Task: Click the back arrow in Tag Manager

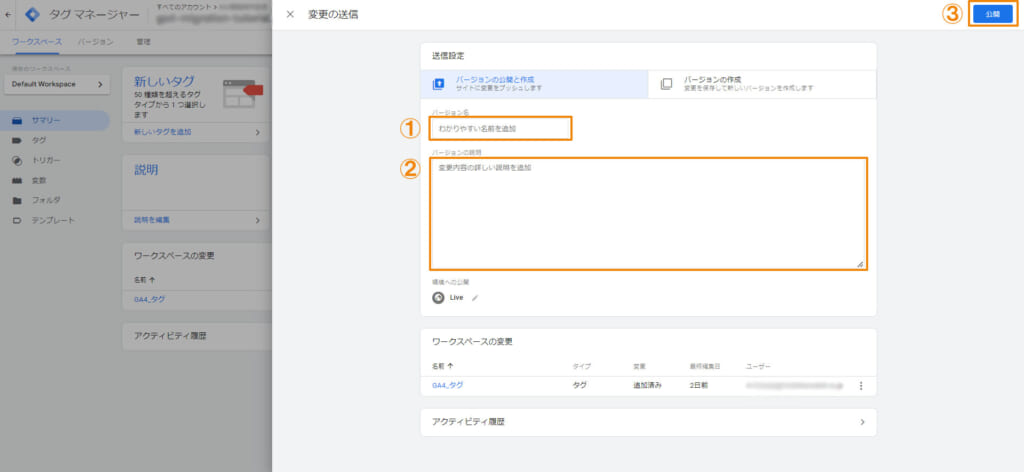Action: tap(7, 14)
